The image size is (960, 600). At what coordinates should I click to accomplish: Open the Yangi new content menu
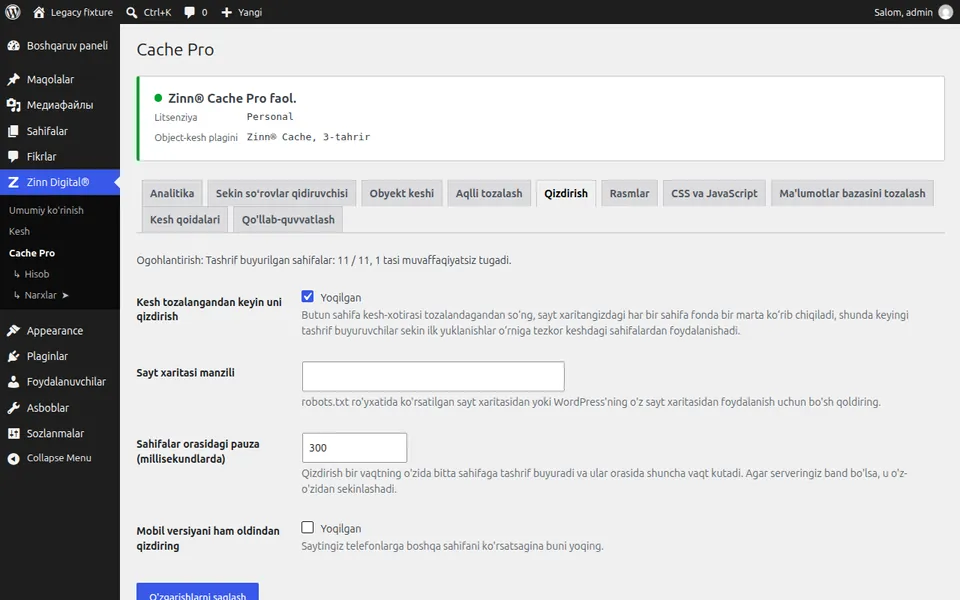241,12
